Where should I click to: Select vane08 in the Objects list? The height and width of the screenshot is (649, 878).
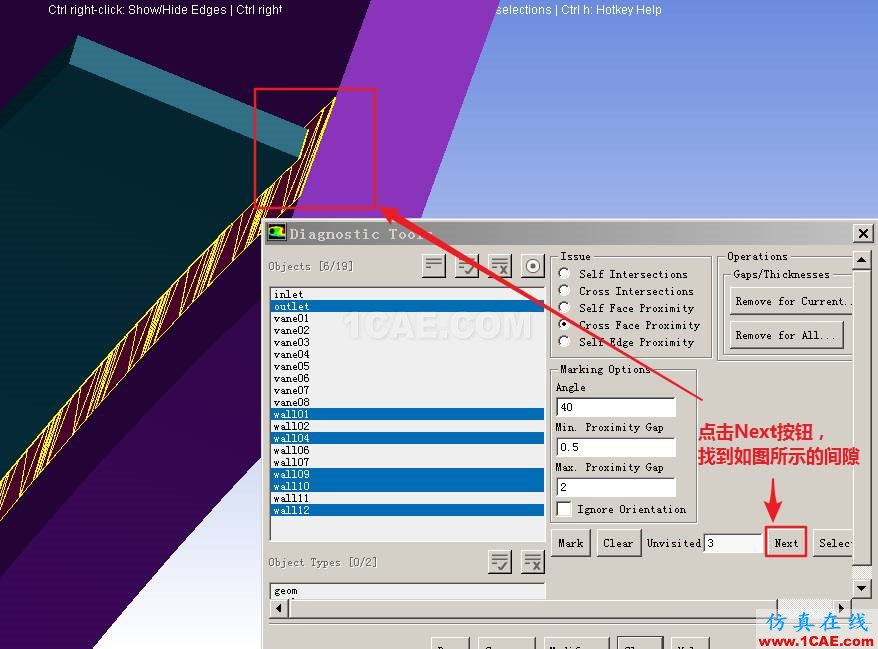(407, 402)
